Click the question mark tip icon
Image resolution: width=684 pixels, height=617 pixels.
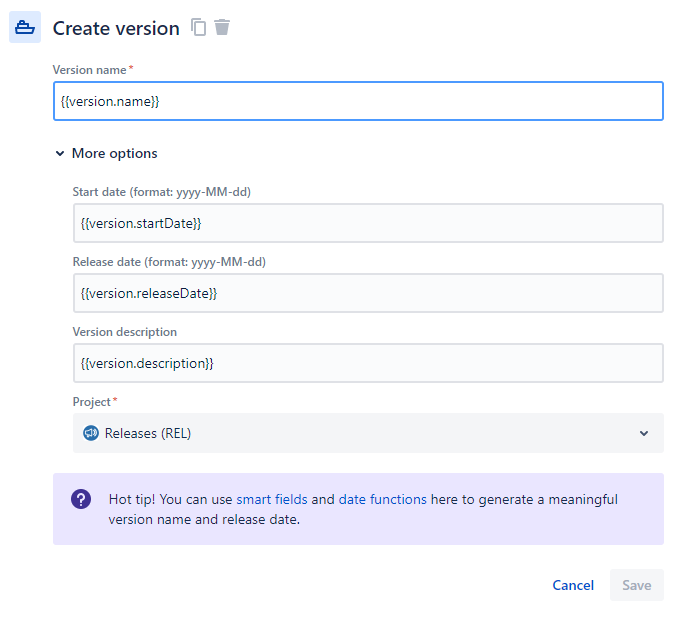point(81,499)
